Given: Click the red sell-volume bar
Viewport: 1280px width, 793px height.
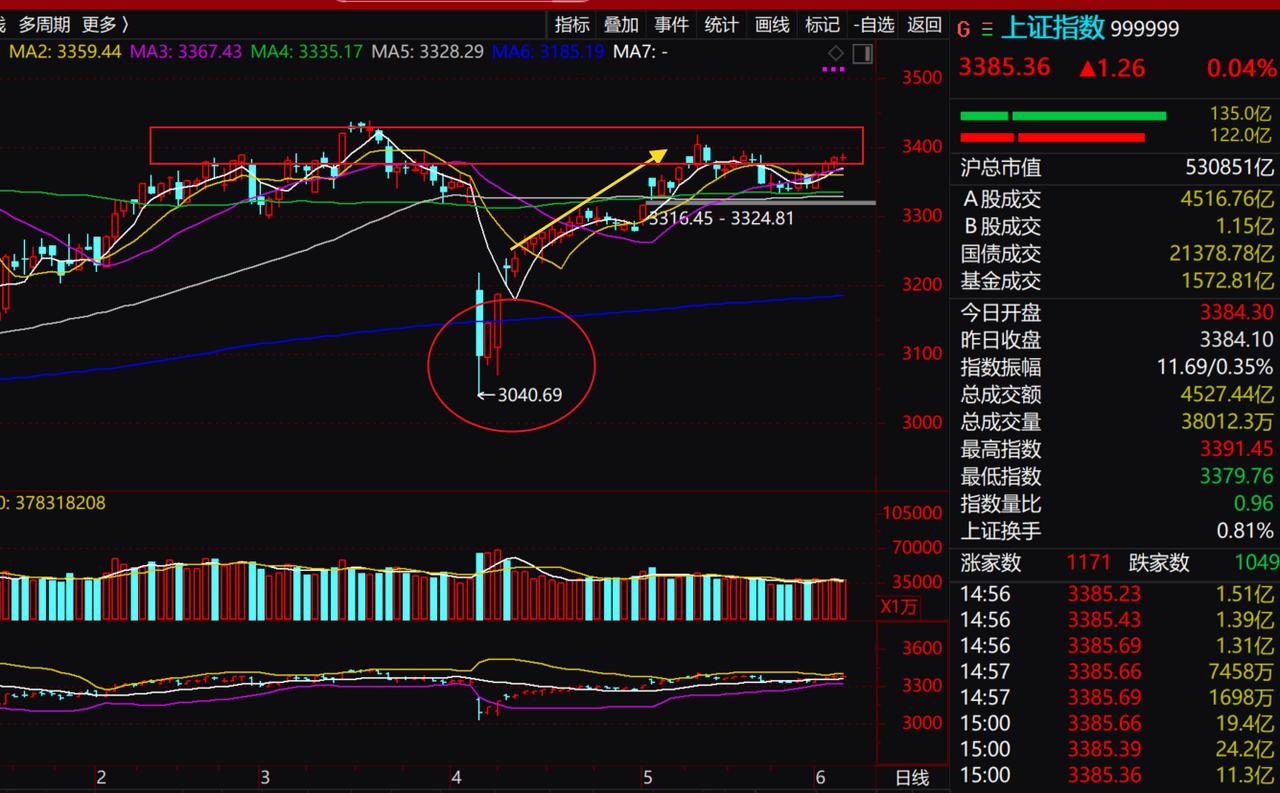Looking at the screenshot, I should (1052, 137).
